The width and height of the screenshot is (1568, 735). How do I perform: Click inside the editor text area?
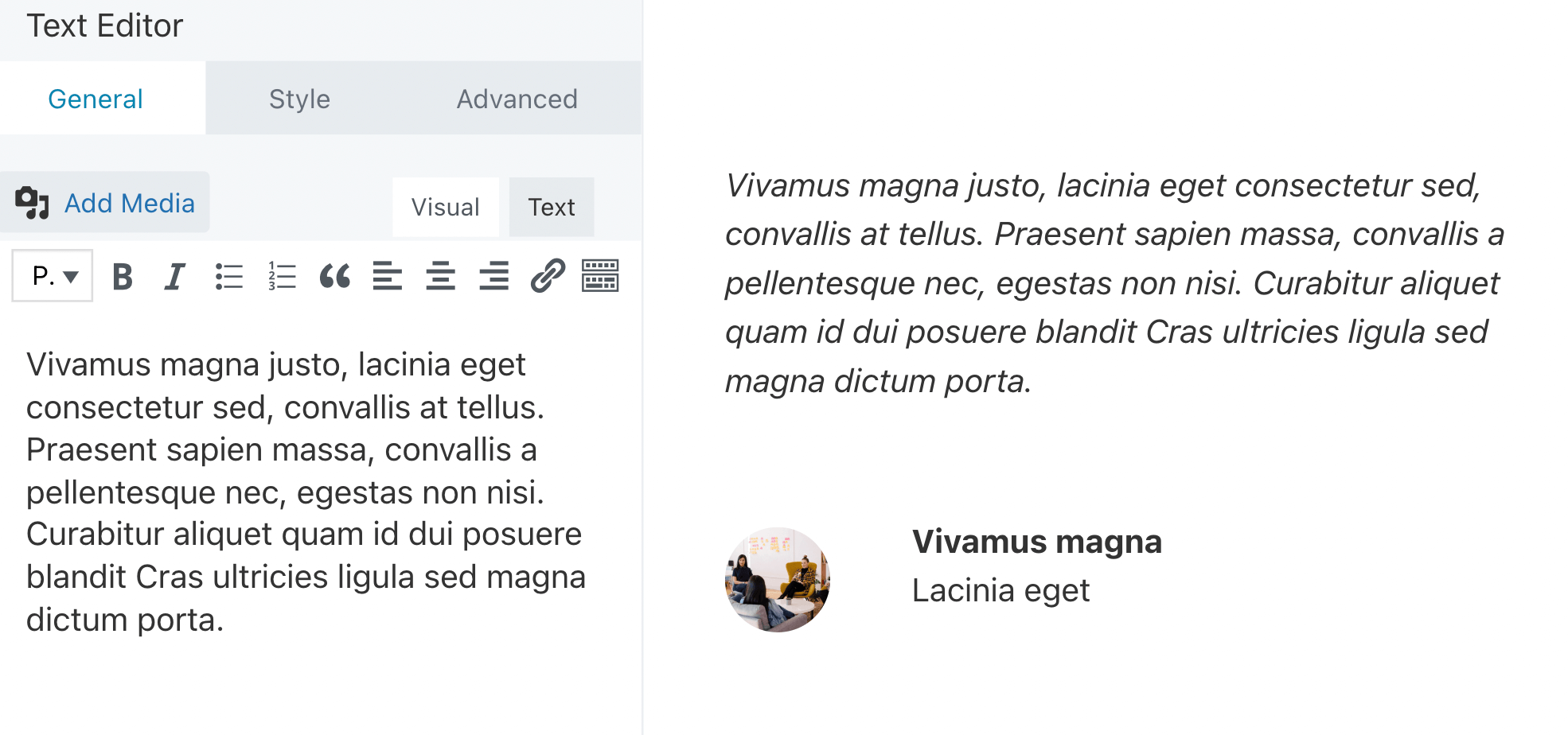(306, 492)
